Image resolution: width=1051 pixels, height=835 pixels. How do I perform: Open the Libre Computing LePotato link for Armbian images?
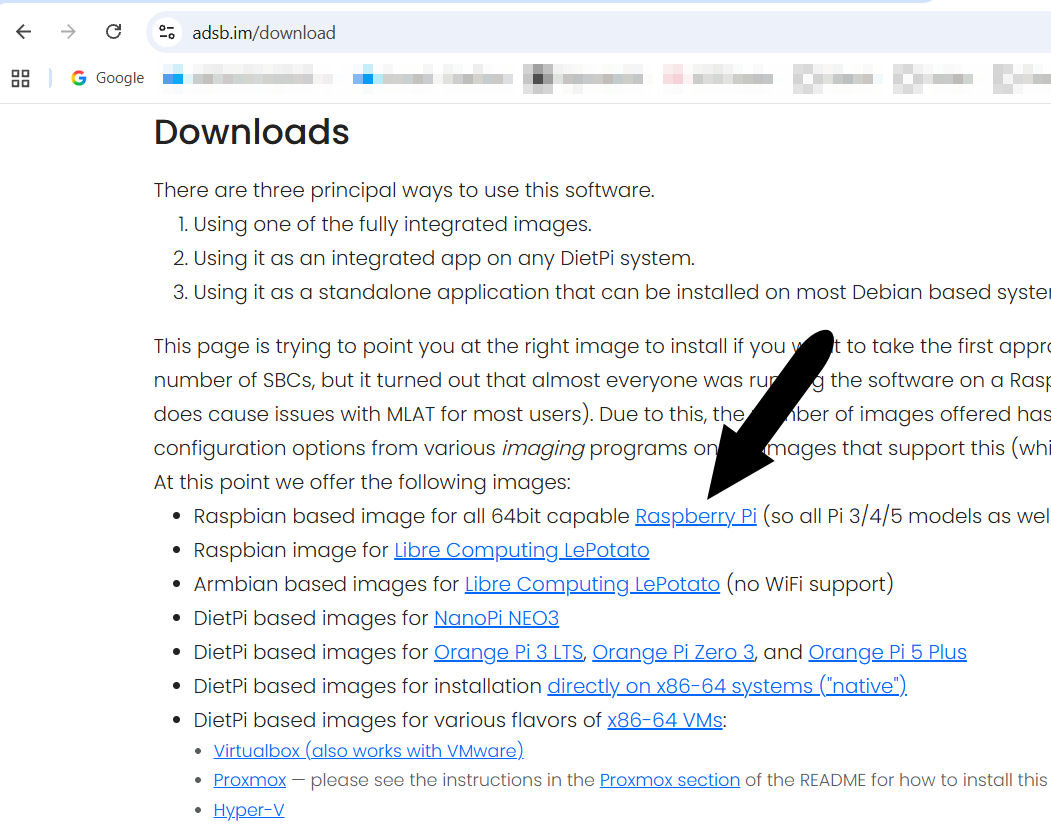pyautogui.click(x=592, y=584)
